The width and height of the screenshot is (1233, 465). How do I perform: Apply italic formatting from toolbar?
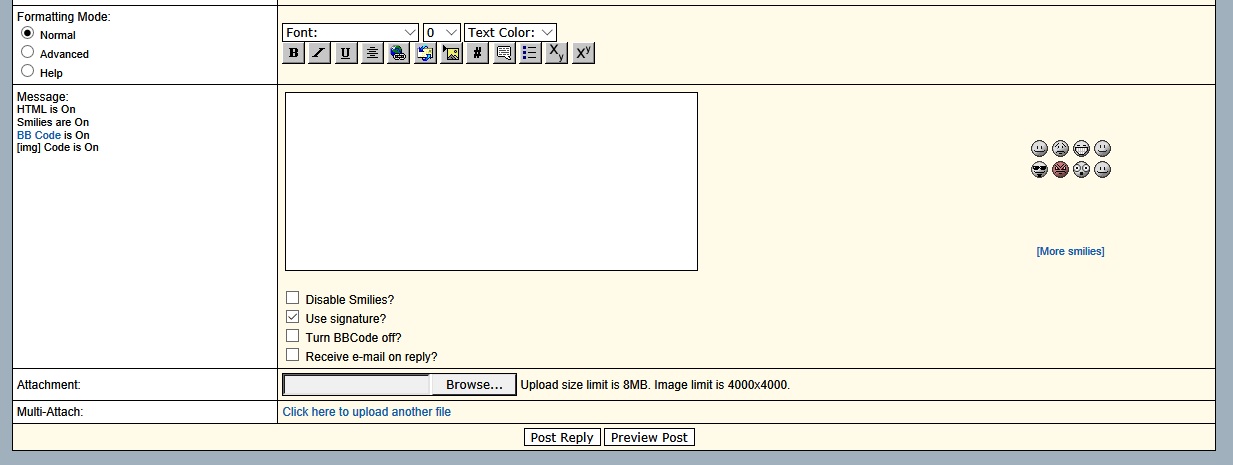tap(319, 54)
